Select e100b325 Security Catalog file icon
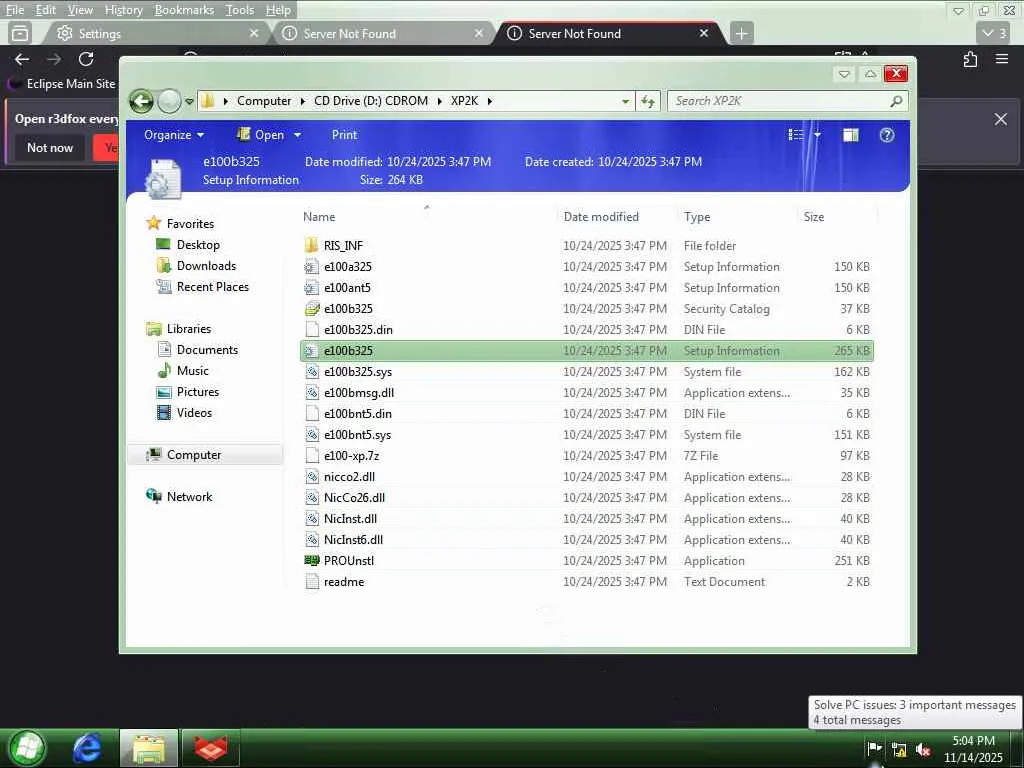Image resolution: width=1024 pixels, height=768 pixels. click(312, 308)
